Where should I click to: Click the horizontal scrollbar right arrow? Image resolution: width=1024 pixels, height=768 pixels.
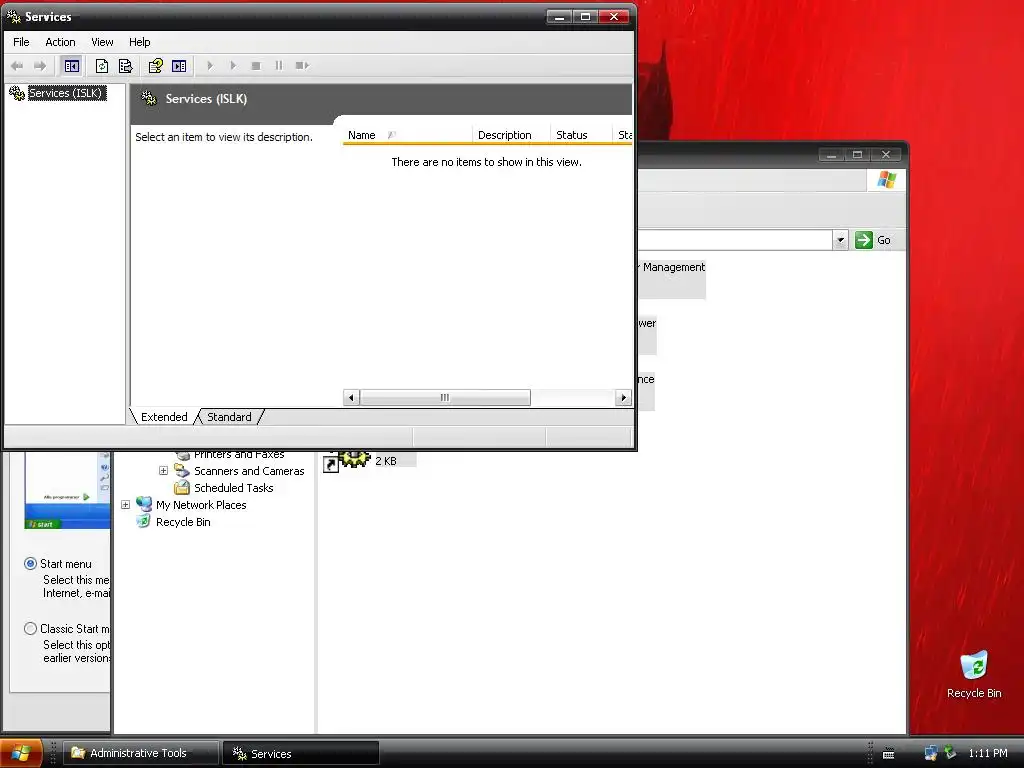pyautogui.click(x=623, y=397)
